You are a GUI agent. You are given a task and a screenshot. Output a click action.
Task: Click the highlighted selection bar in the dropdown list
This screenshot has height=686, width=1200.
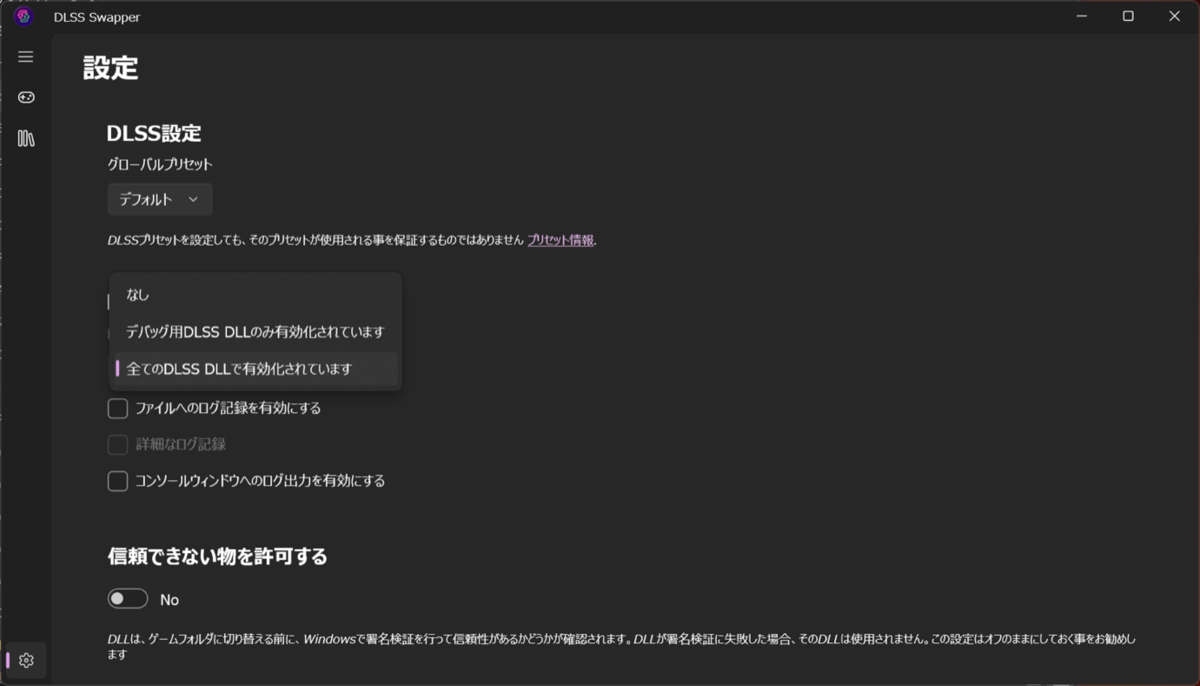pos(117,369)
